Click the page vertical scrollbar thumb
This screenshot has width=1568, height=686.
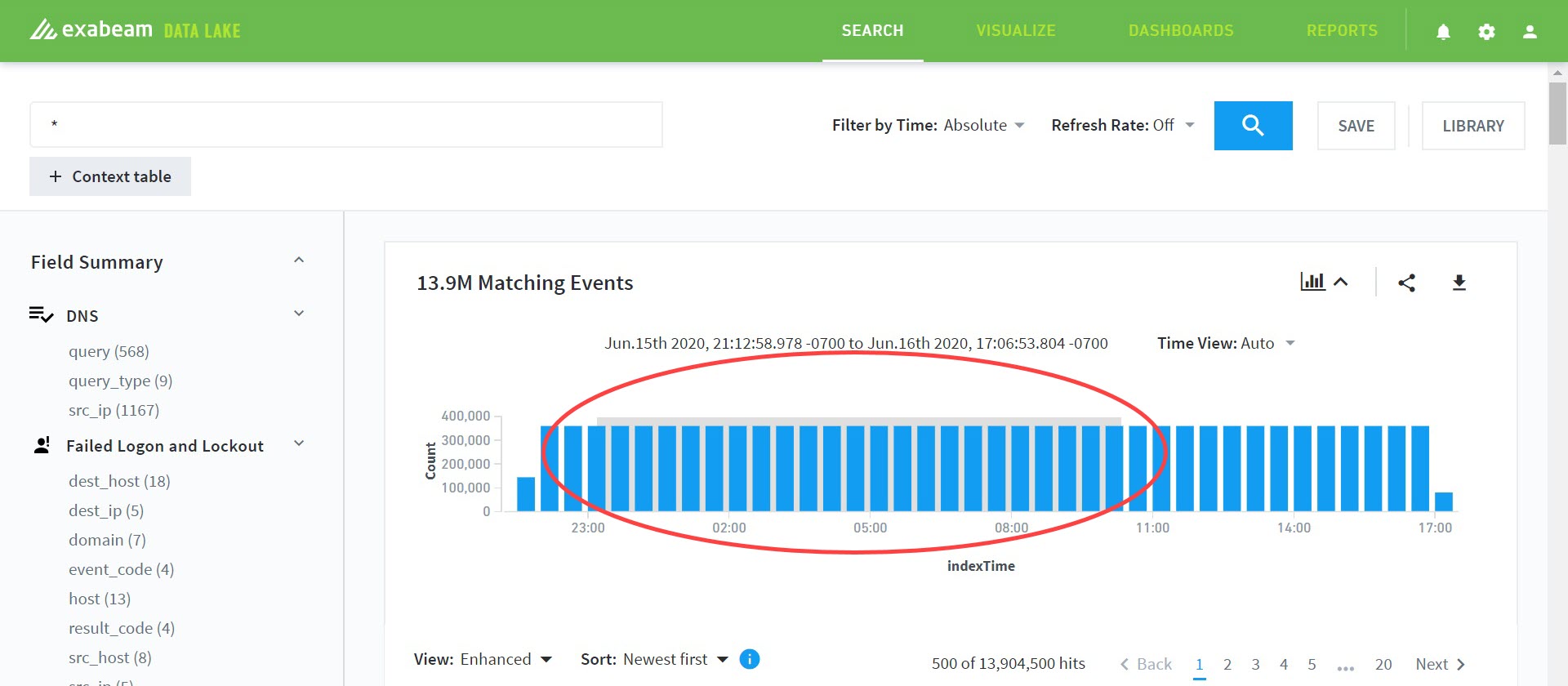click(x=1557, y=113)
